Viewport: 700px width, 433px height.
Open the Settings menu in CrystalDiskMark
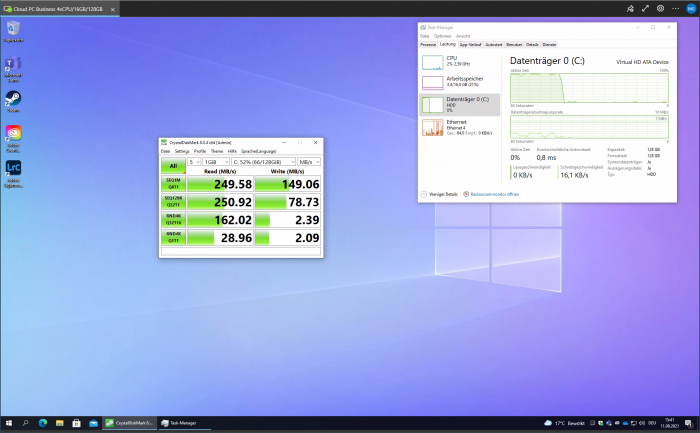click(182, 151)
